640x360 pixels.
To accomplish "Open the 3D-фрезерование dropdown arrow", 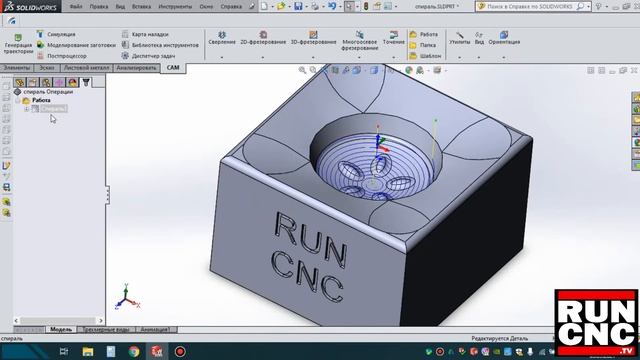I will [313, 58].
